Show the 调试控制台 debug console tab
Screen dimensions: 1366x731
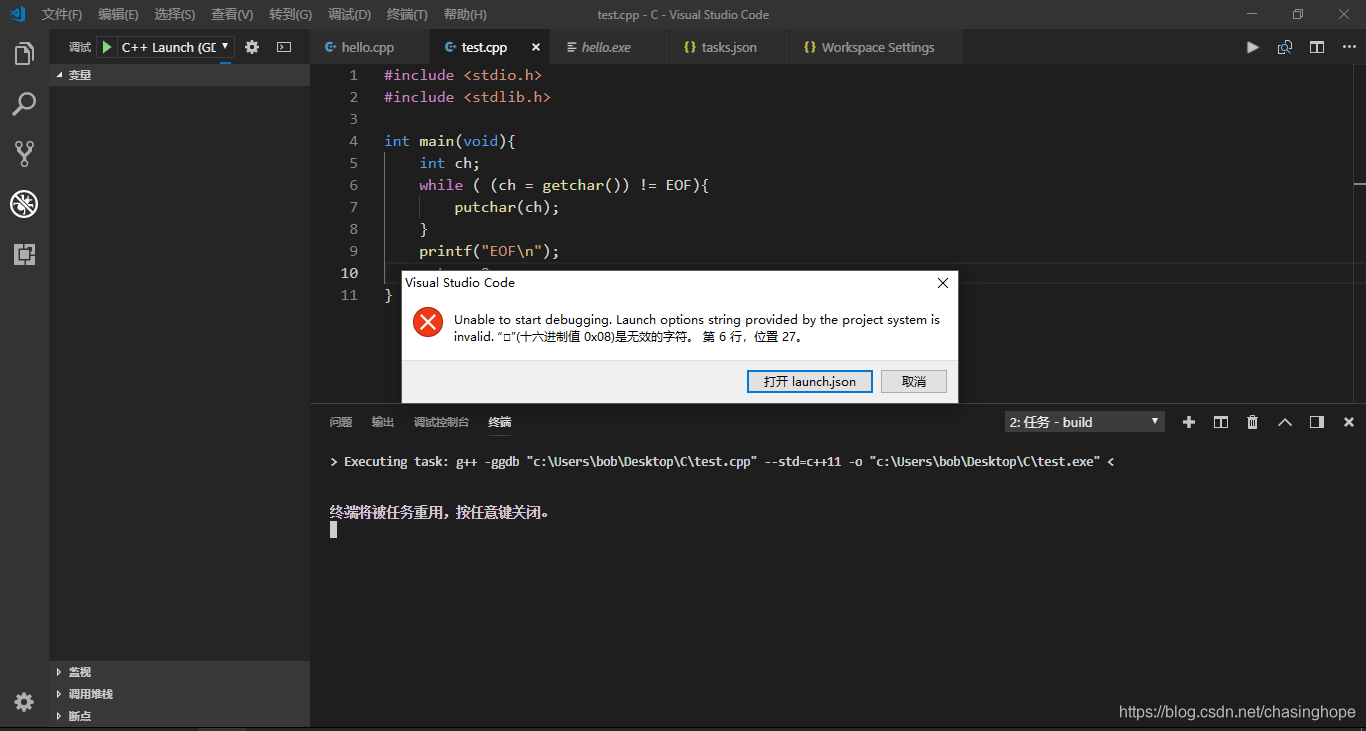click(x=441, y=422)
